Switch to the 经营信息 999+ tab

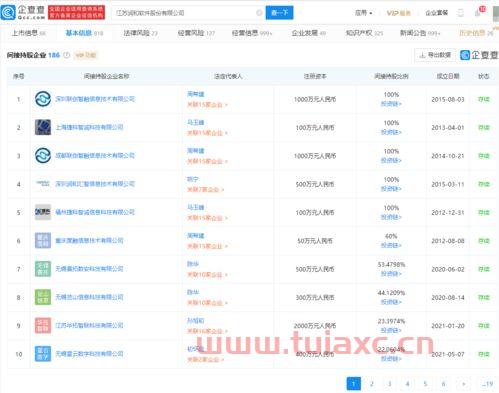(252, 33)
